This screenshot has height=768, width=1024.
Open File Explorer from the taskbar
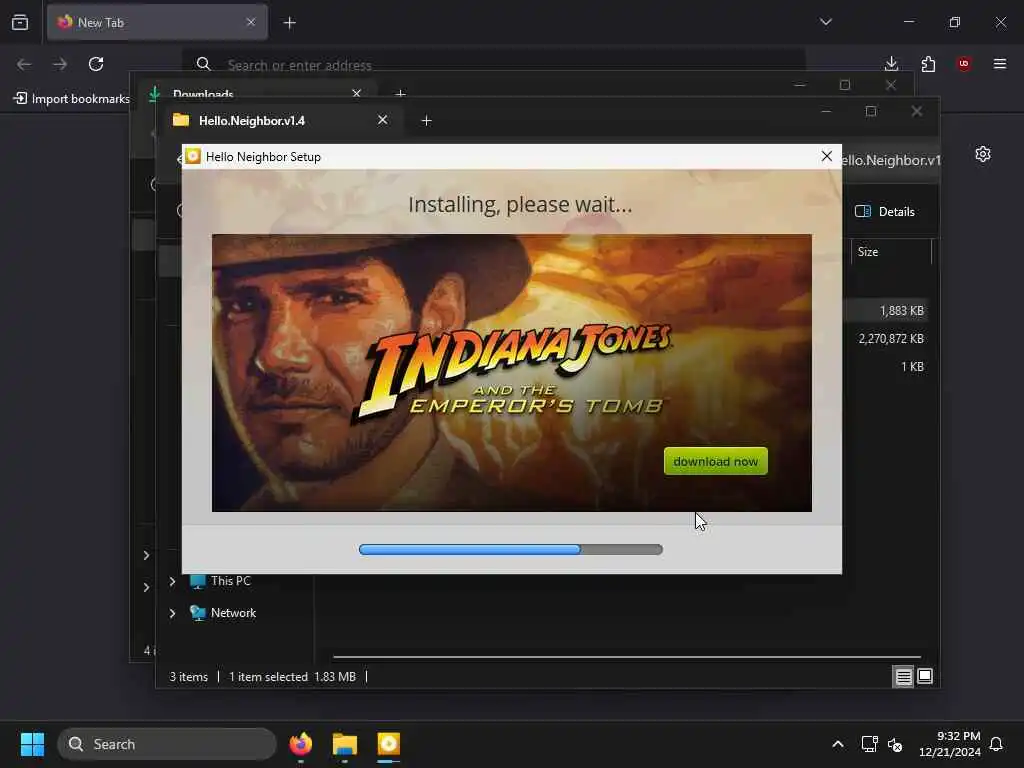[345, 744]
